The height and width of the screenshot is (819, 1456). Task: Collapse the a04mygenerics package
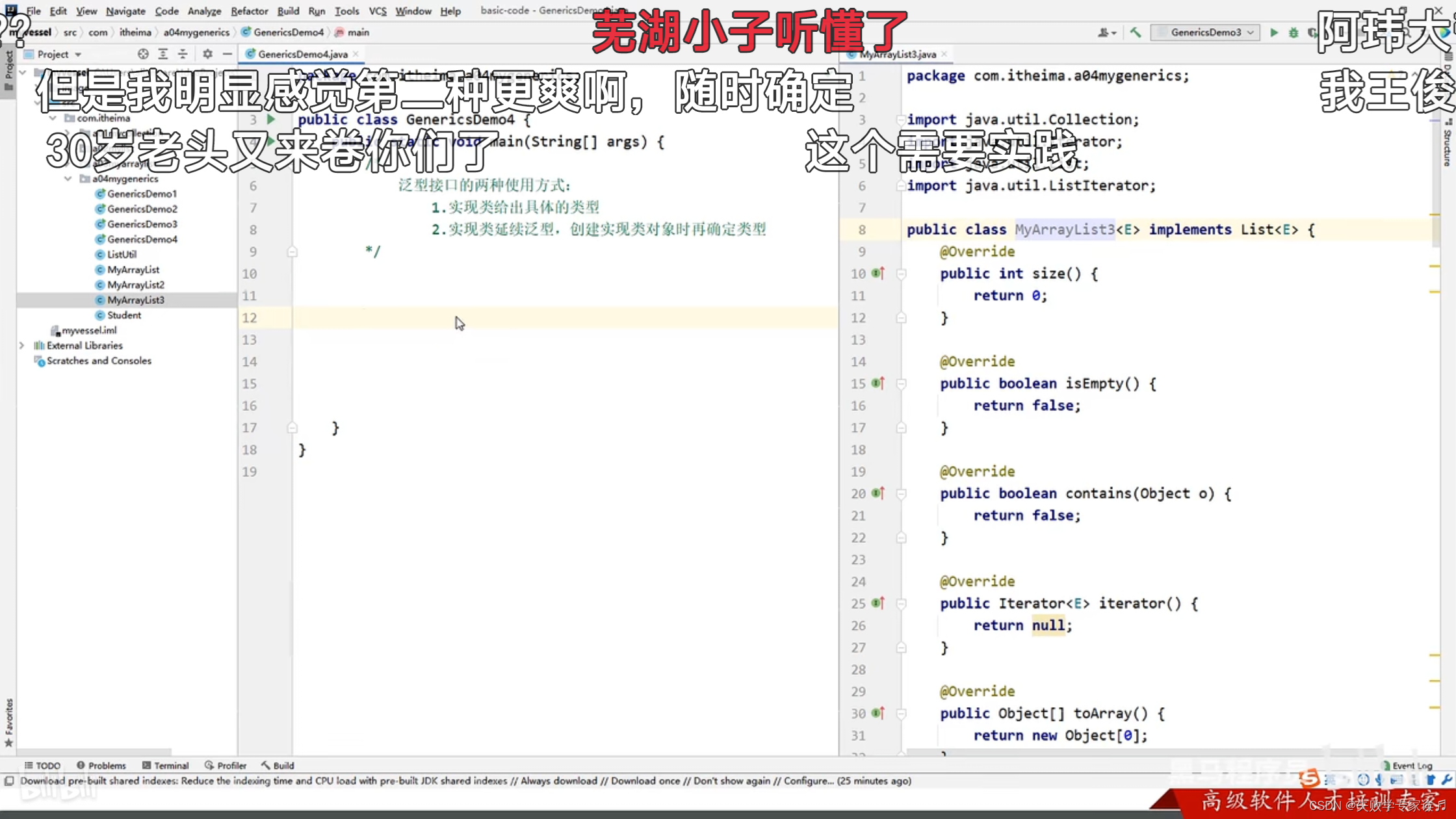pyautogui.click(x=68, y=179)
